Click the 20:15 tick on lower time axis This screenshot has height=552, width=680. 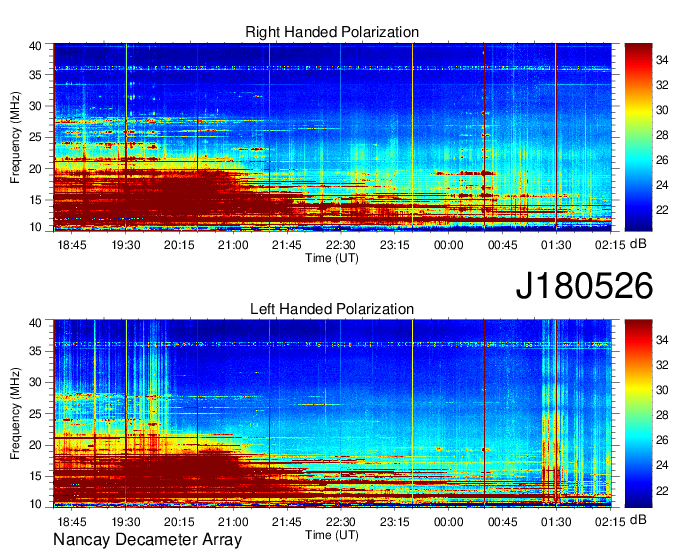(179, 522)
